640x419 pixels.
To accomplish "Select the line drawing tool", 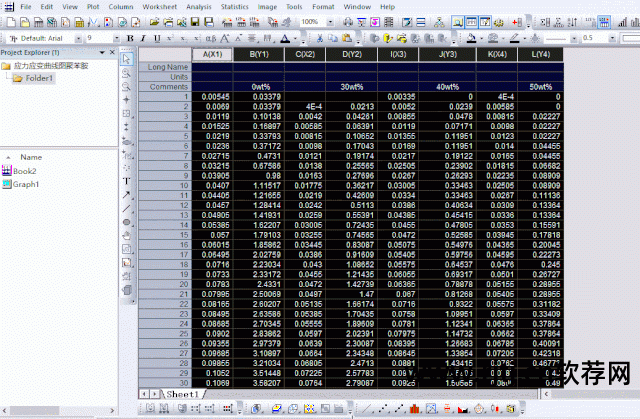I will click(x=127, y=208).
